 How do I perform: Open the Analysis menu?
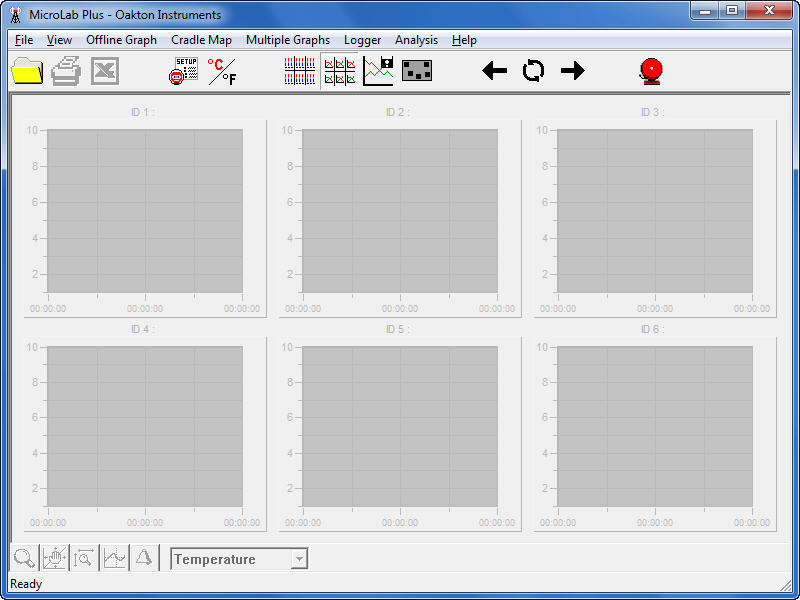416,40
